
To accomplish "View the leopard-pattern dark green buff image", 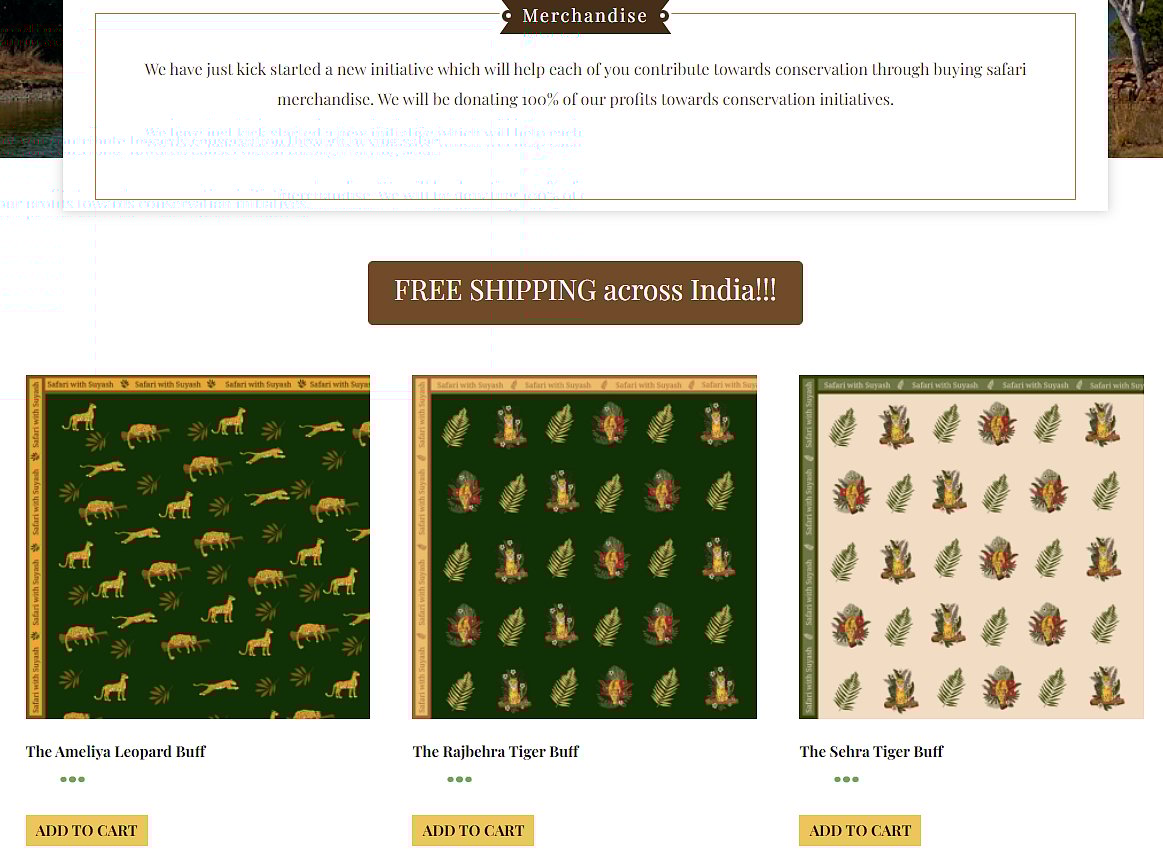I will click(198, 547).
